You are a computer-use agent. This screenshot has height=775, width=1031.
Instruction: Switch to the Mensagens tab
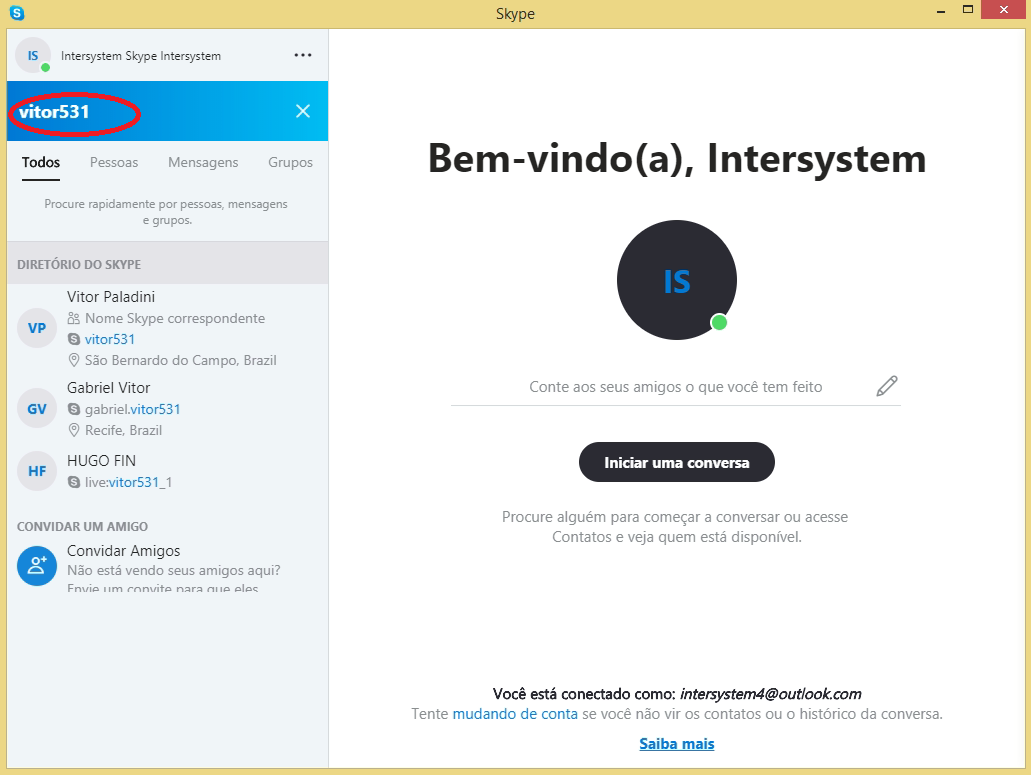pos(203,162)
